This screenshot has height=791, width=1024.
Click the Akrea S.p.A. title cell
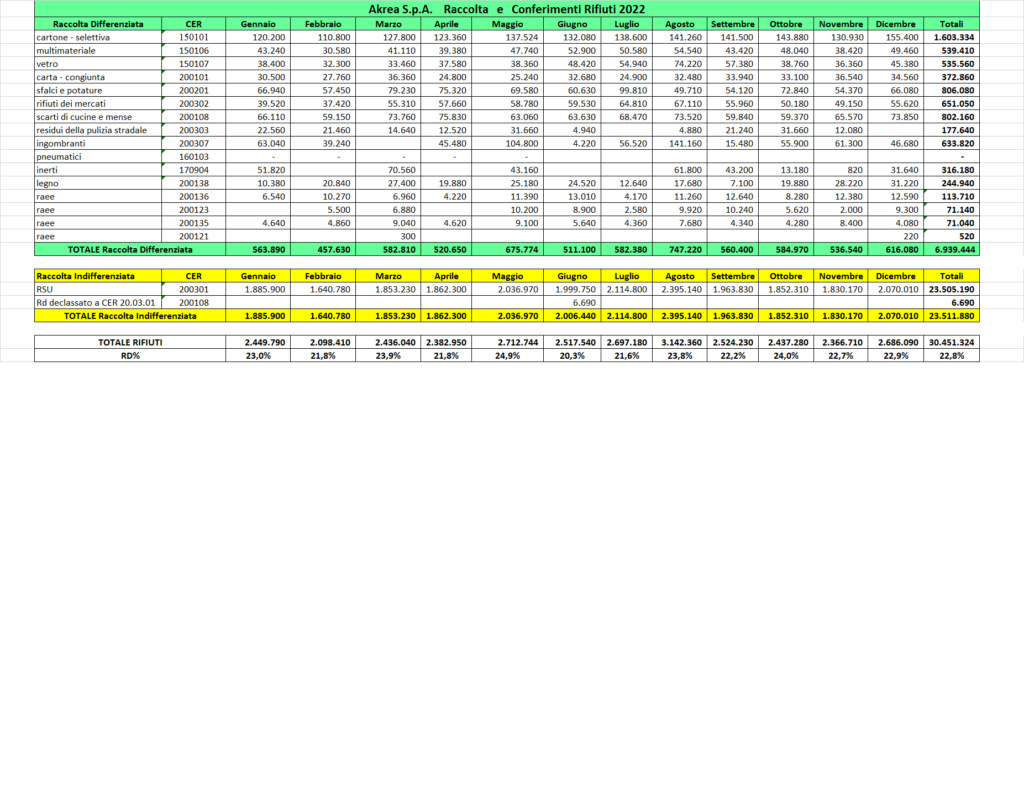[506, 8]
